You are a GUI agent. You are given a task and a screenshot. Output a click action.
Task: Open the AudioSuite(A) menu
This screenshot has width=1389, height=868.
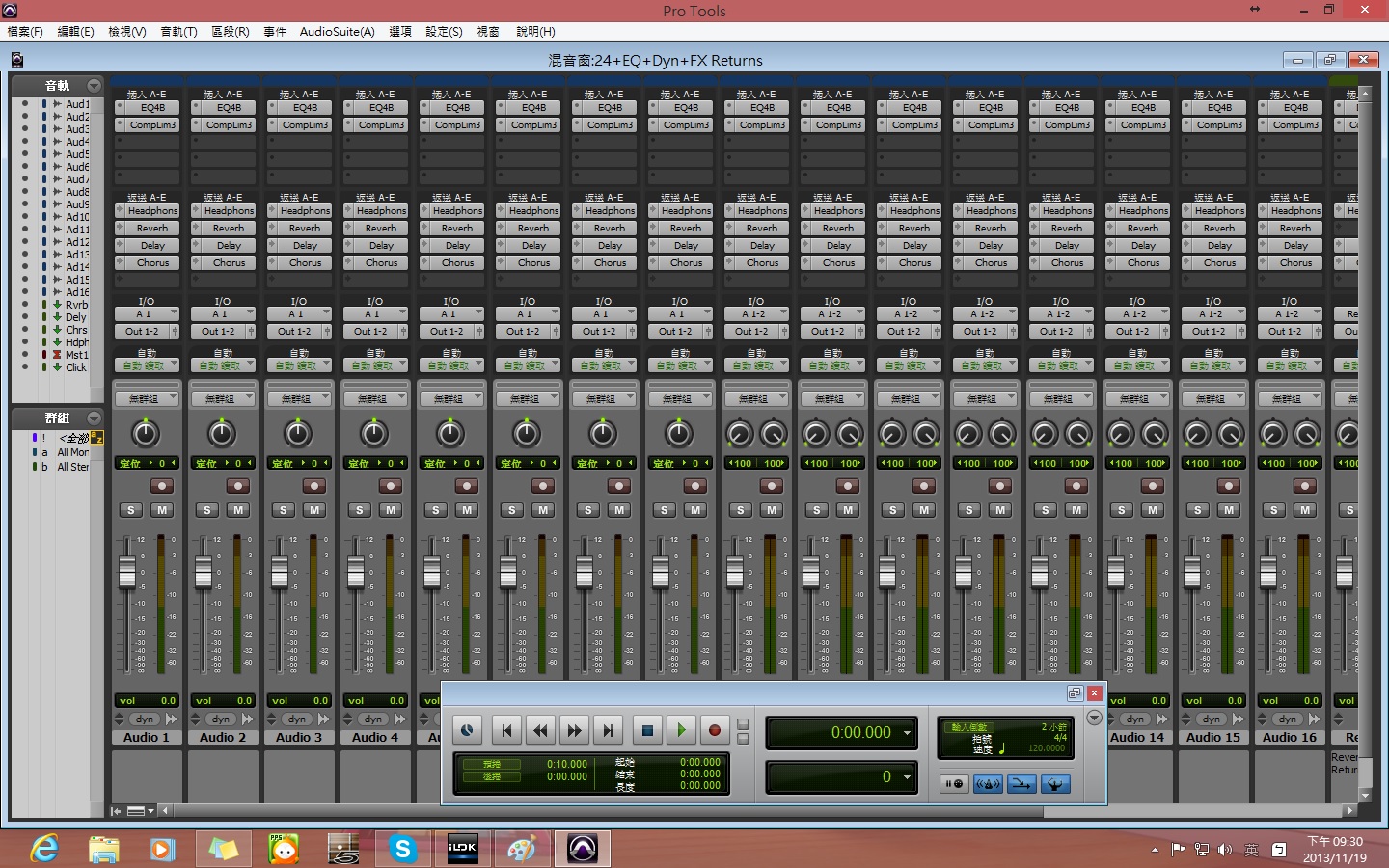click(337, 32)
